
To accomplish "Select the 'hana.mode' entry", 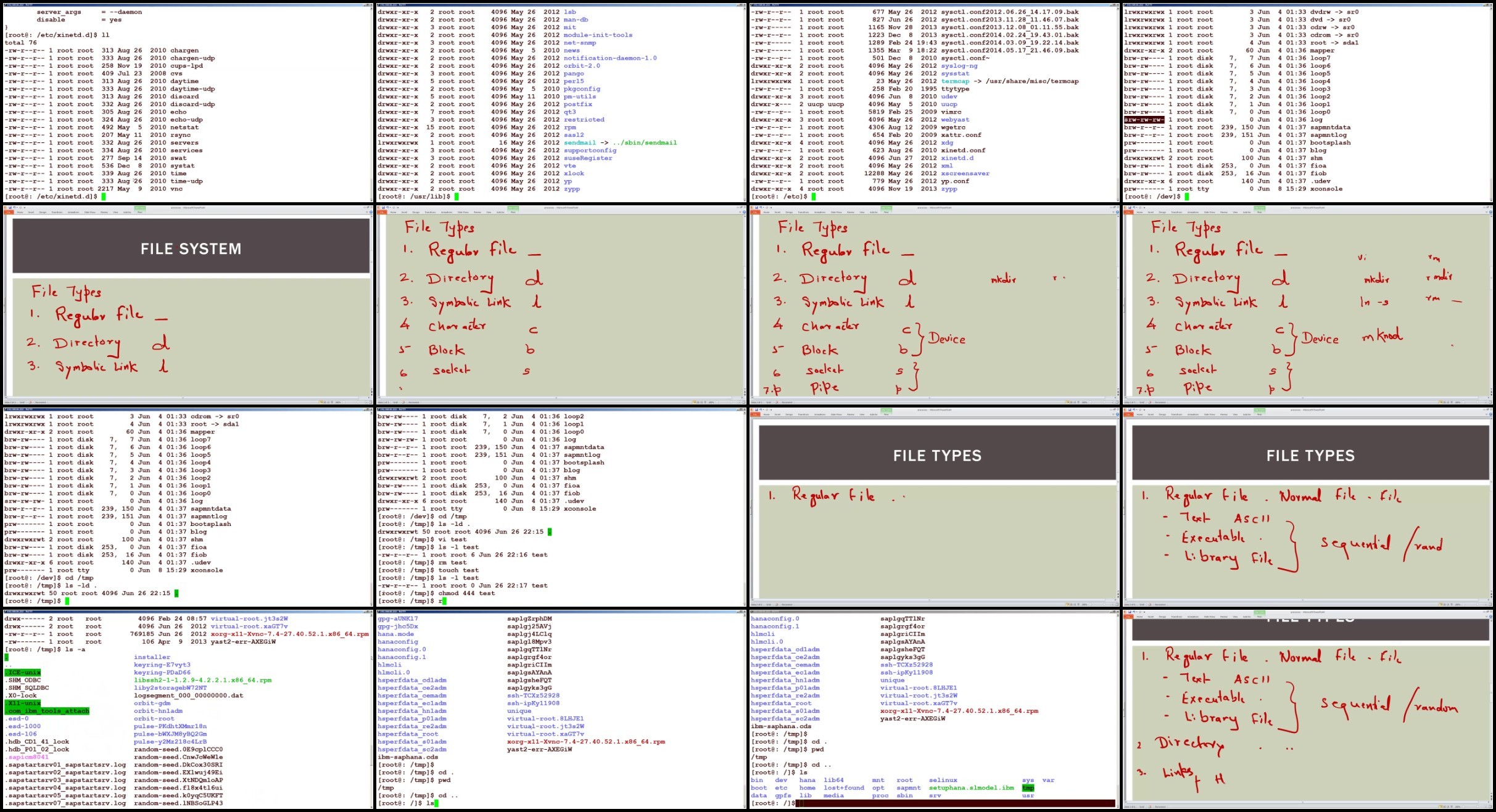I will [396, 634].
